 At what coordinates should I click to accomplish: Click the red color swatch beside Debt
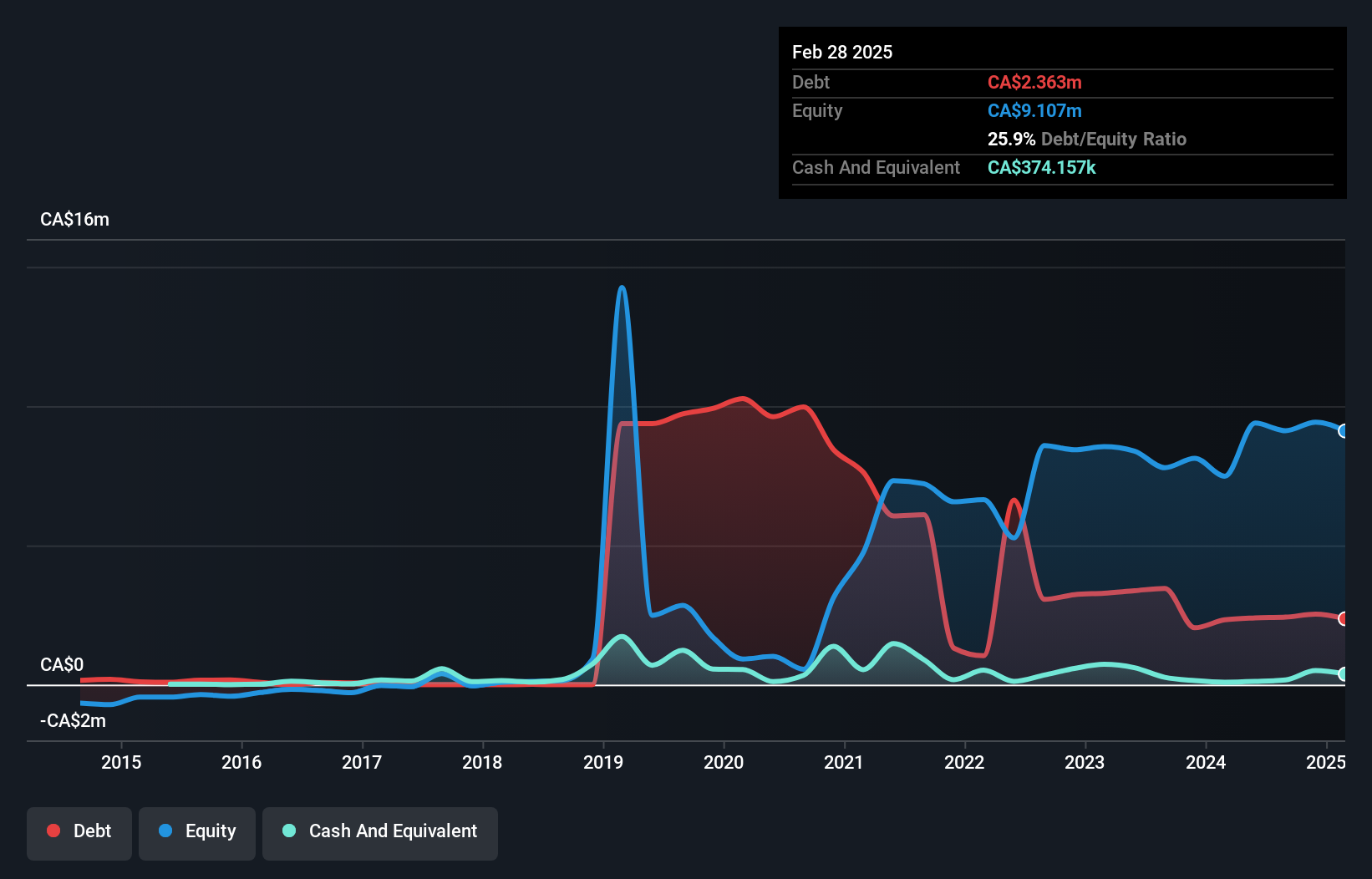click(53, 831)
